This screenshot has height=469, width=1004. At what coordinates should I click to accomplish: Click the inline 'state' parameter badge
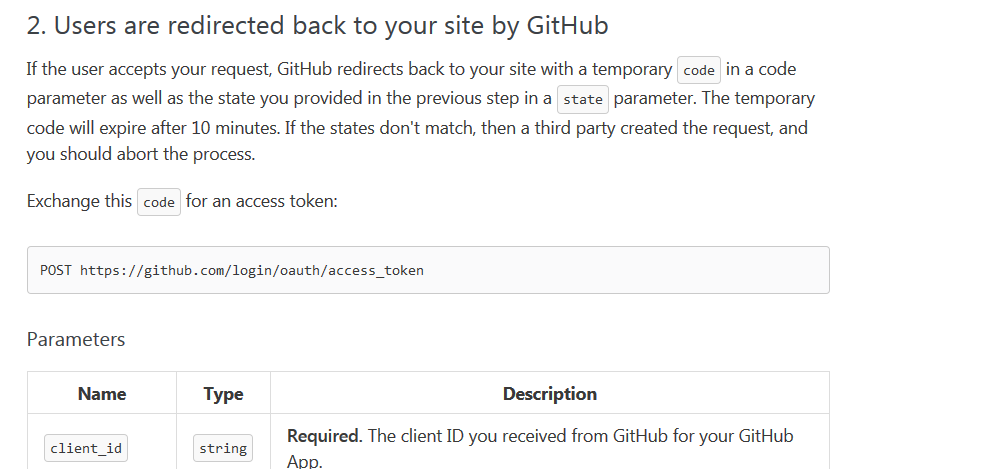(x=583, y=99)
